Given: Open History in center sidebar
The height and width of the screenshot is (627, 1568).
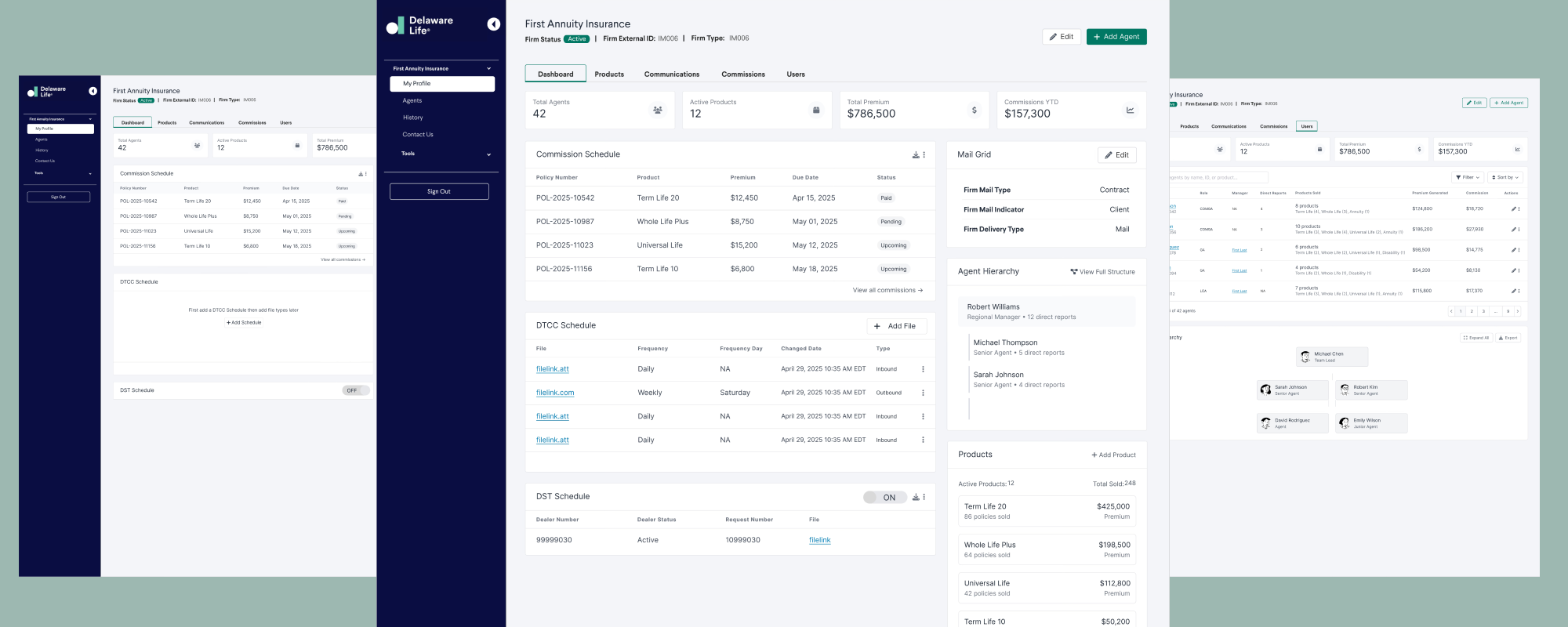Looking at the screenshot, I should pos(412,118).
